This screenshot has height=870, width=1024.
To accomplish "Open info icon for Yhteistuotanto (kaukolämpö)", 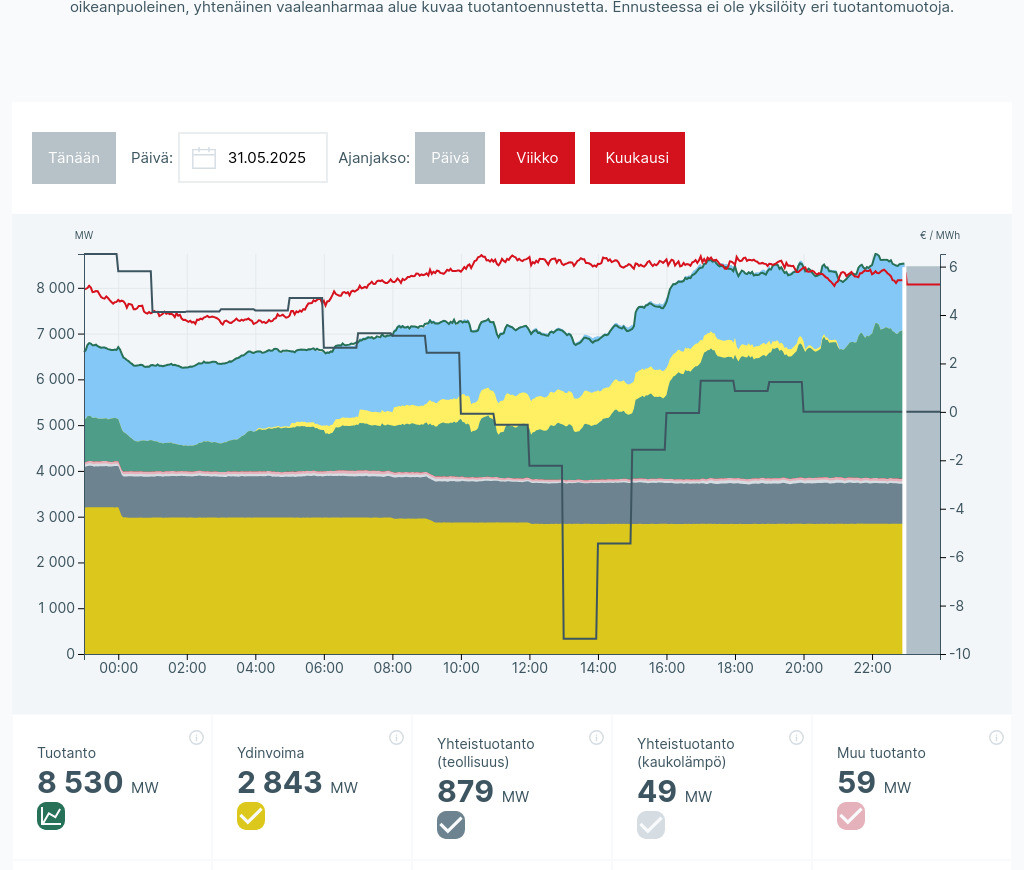I will tap(796, 738).
